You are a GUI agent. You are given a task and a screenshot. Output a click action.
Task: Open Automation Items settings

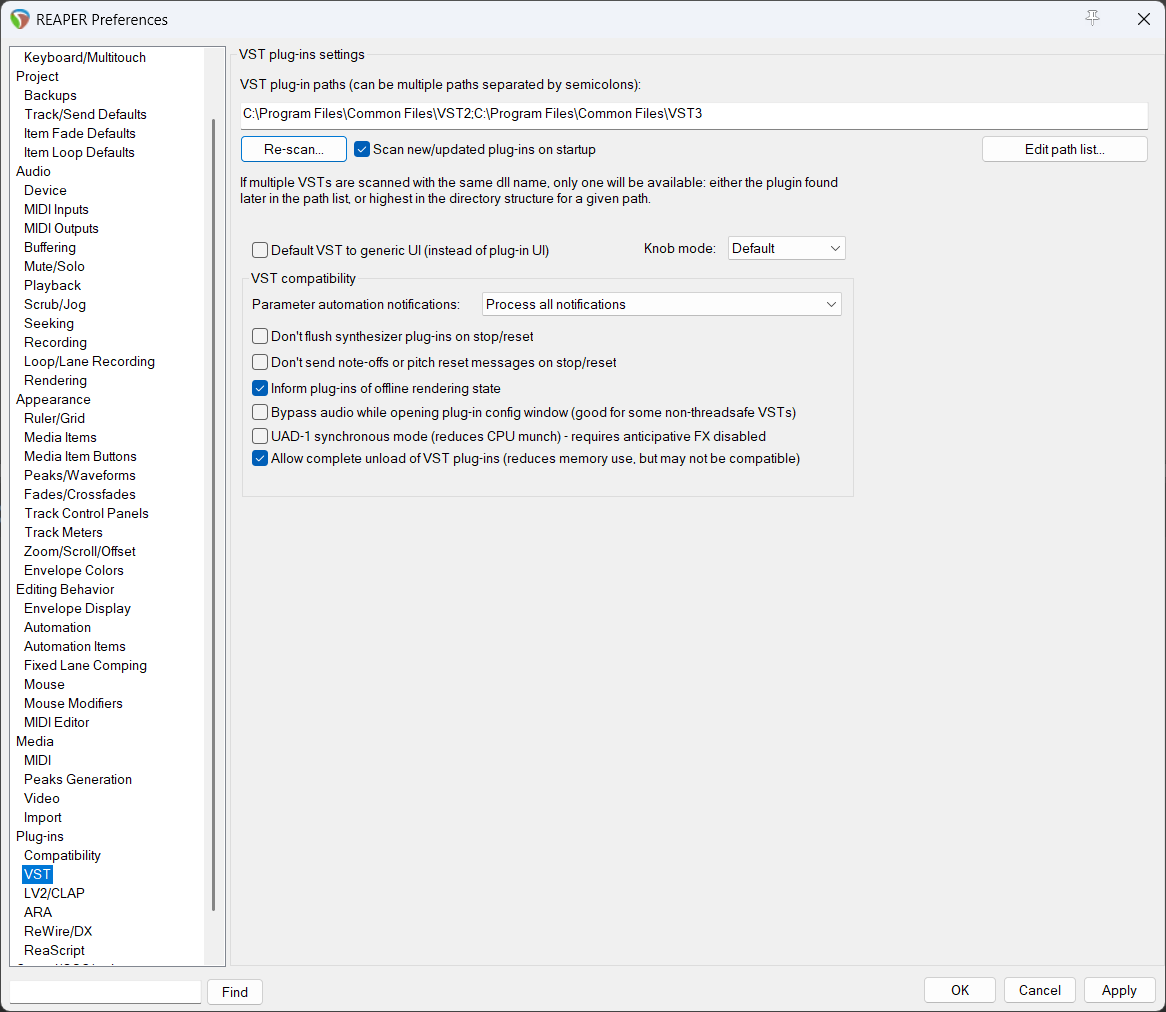coord(74,646)
